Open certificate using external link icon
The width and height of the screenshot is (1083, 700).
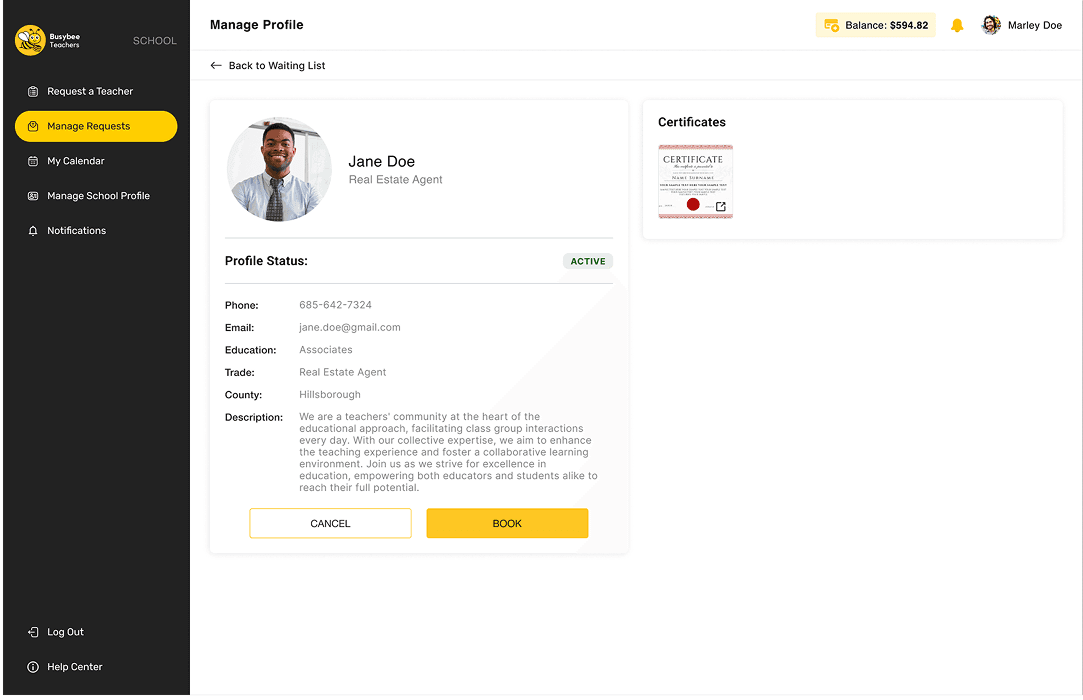pyautogui.click(x=721, y=207)
